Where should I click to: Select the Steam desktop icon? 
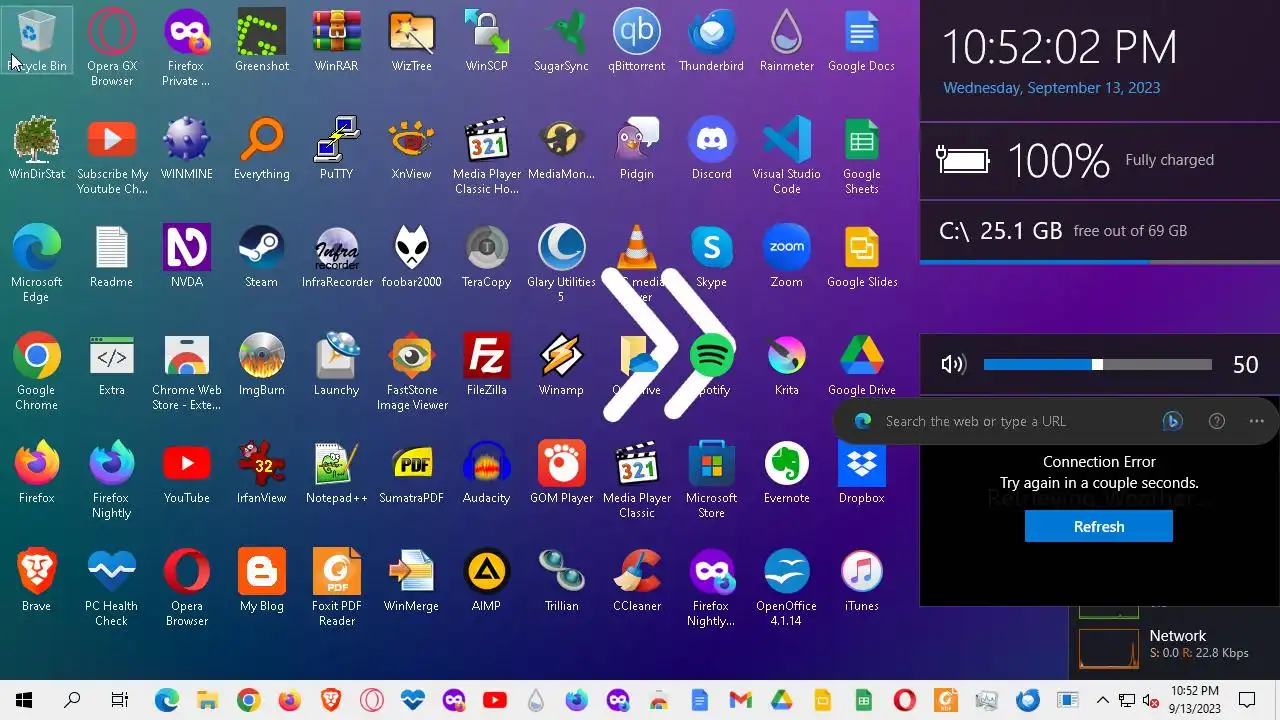tap(262, 257)
